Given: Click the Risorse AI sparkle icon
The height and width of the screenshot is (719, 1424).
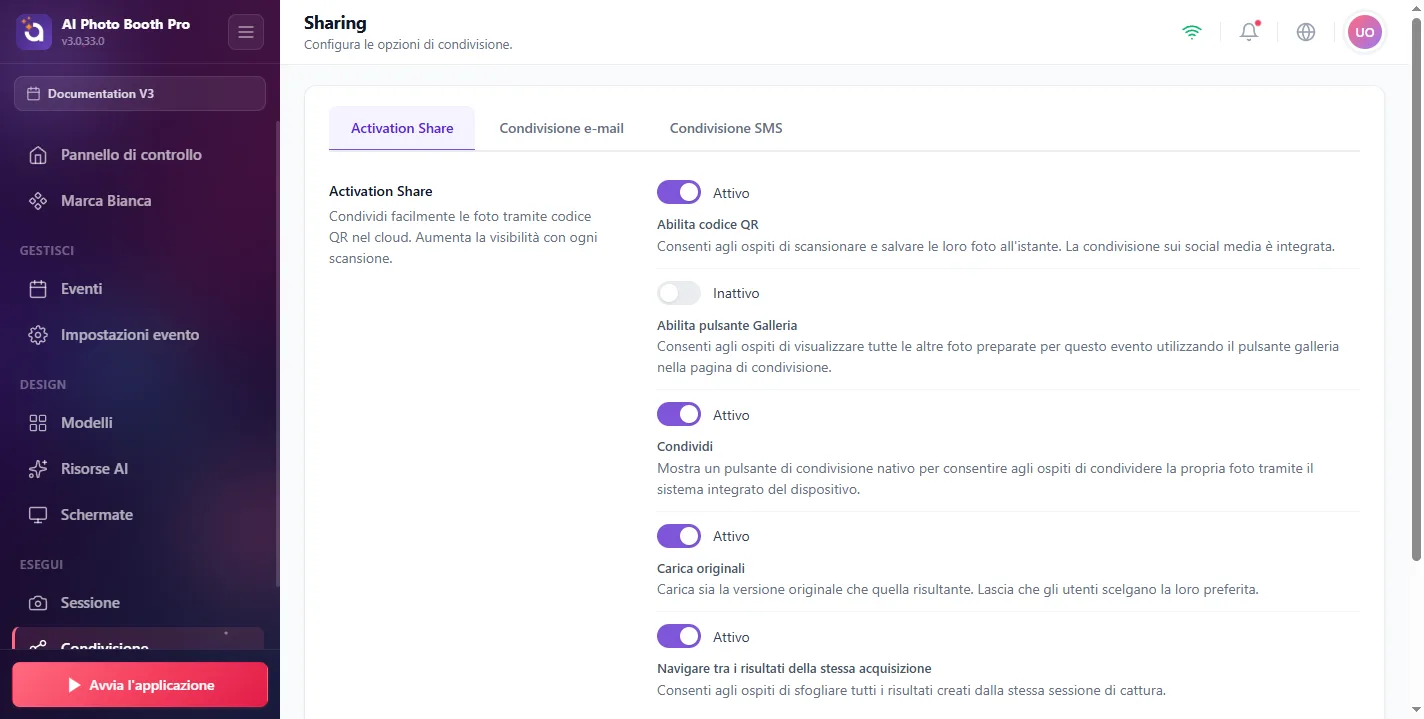Looking at the screenshot, I should click(x=38, y=469).
